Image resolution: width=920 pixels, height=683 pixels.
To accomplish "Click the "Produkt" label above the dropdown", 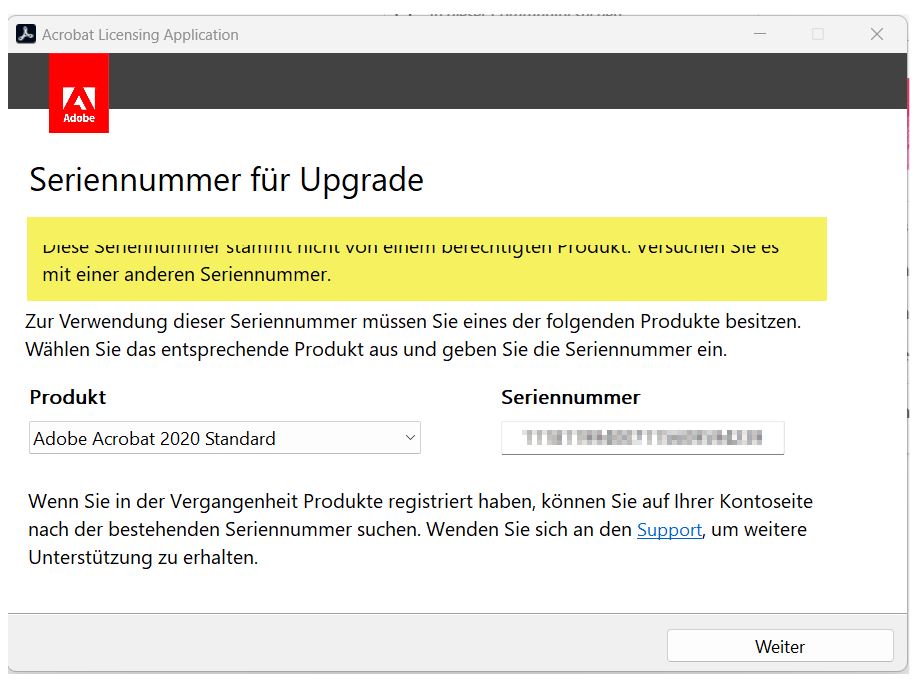I will pyautogui.click(x=68, y=397).
